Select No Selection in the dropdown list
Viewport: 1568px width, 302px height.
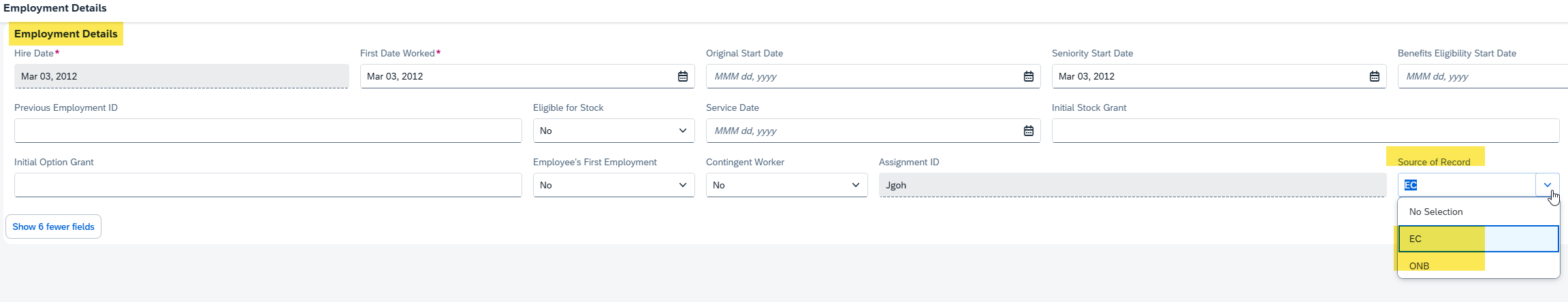[1478, 212]
